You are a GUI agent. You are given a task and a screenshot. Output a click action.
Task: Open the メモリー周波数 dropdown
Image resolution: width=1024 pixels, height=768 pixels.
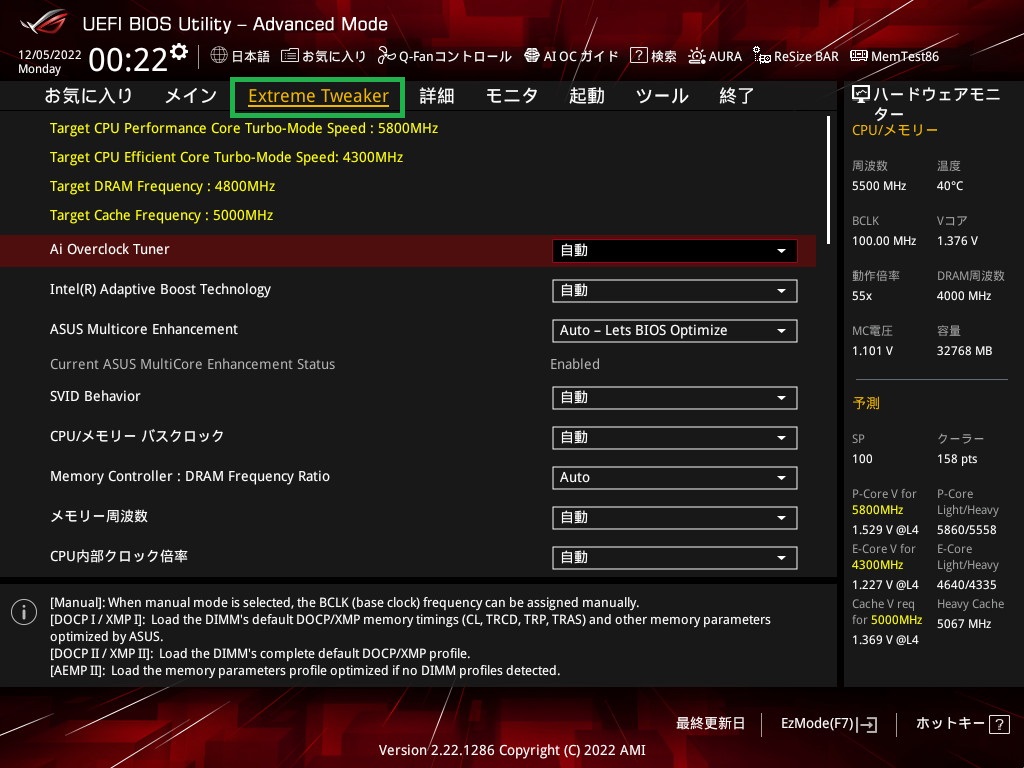tap(675, 518)
